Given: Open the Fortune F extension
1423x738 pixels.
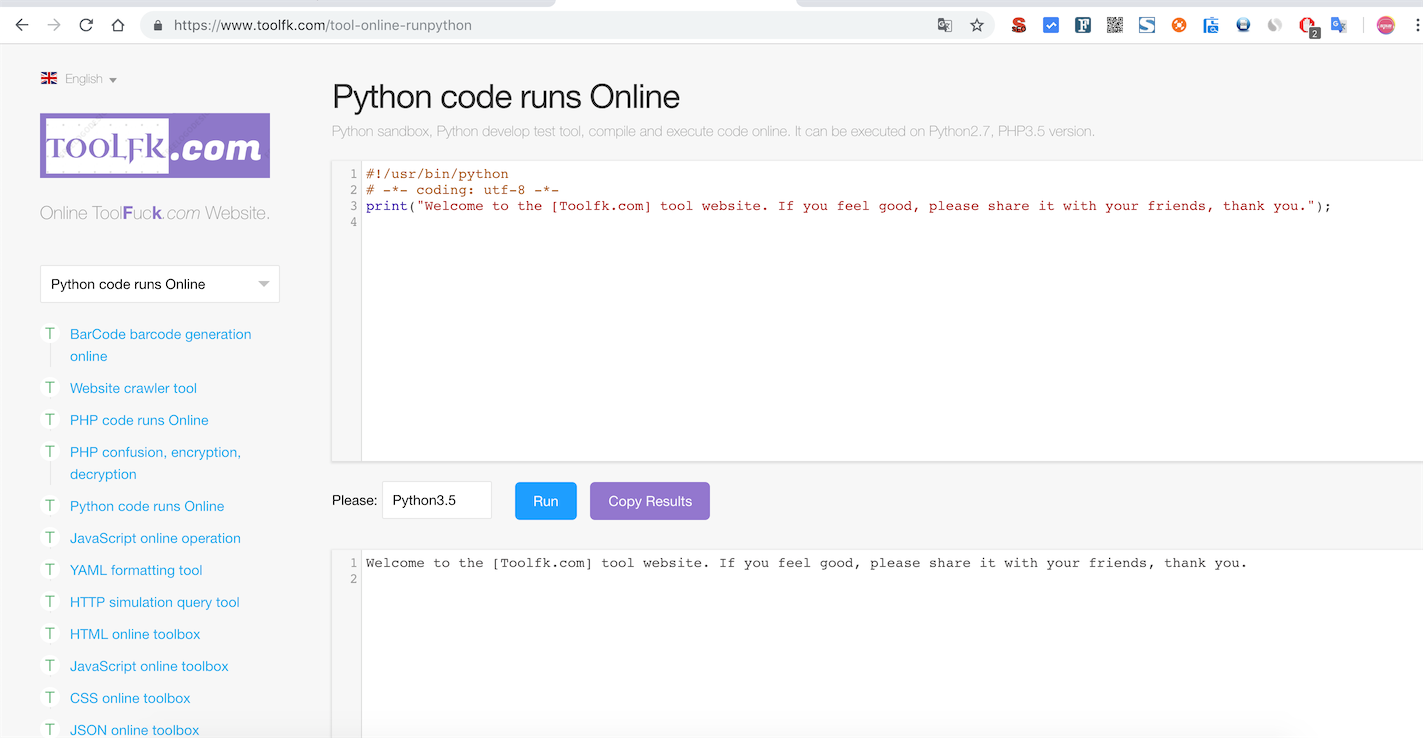Looking at the screenshot, I should point(1083,25).
